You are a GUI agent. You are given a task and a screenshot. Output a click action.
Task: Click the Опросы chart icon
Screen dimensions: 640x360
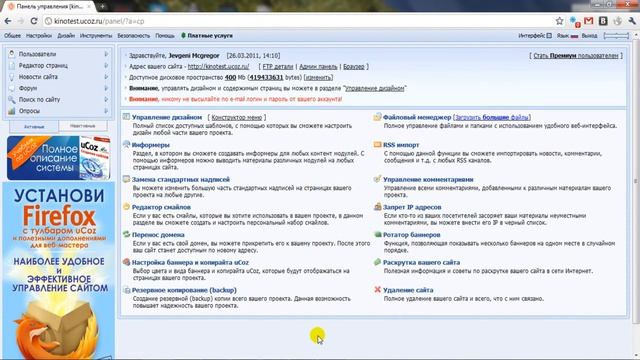(12, 111)
